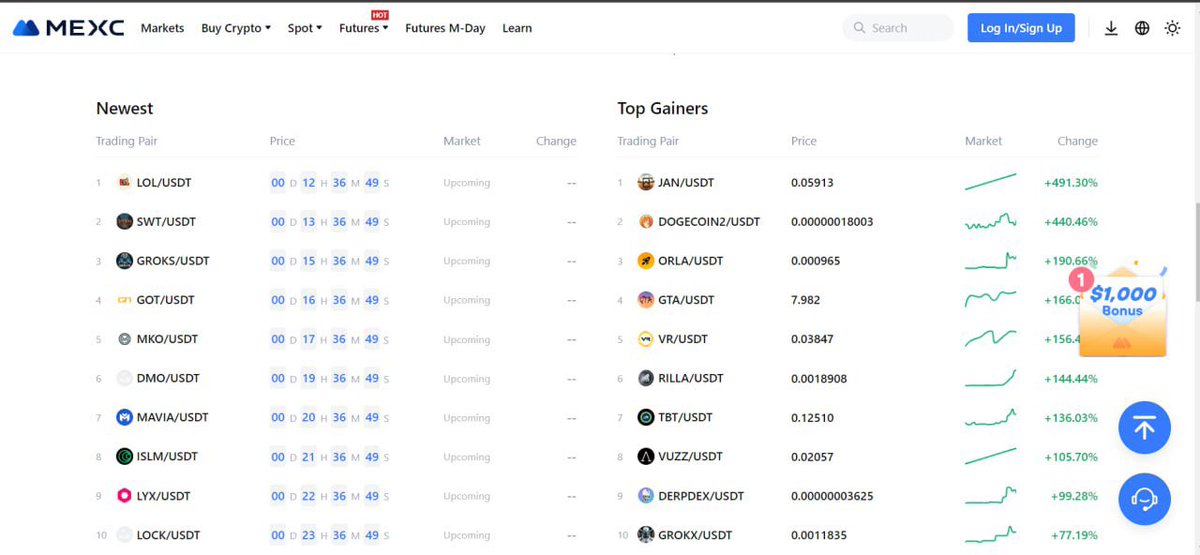Screen dimensions: 1200x555
Task: Toggle light/dark theme sun icon
Action: pos(1173,28)
